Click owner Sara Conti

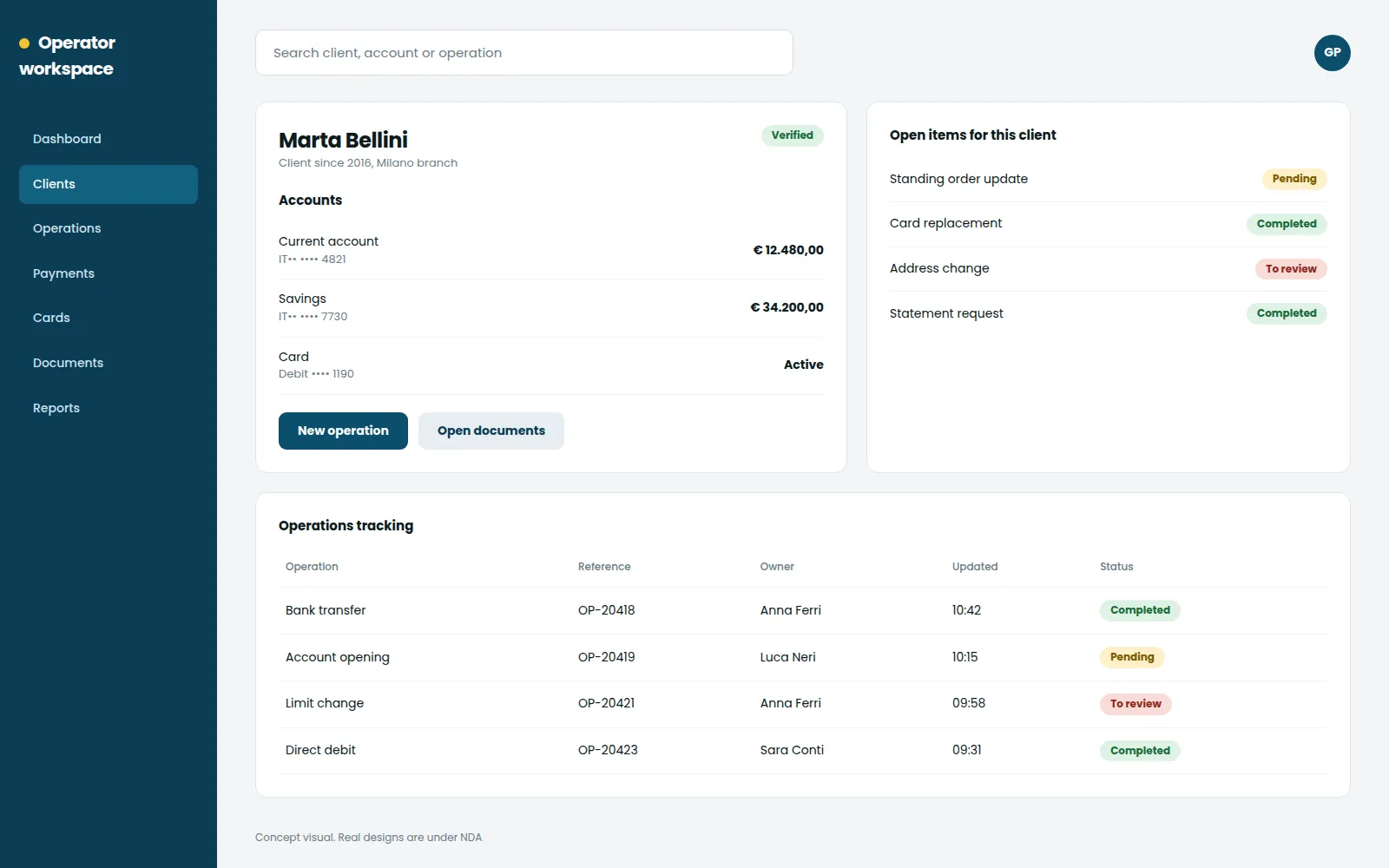coord(792,750)
